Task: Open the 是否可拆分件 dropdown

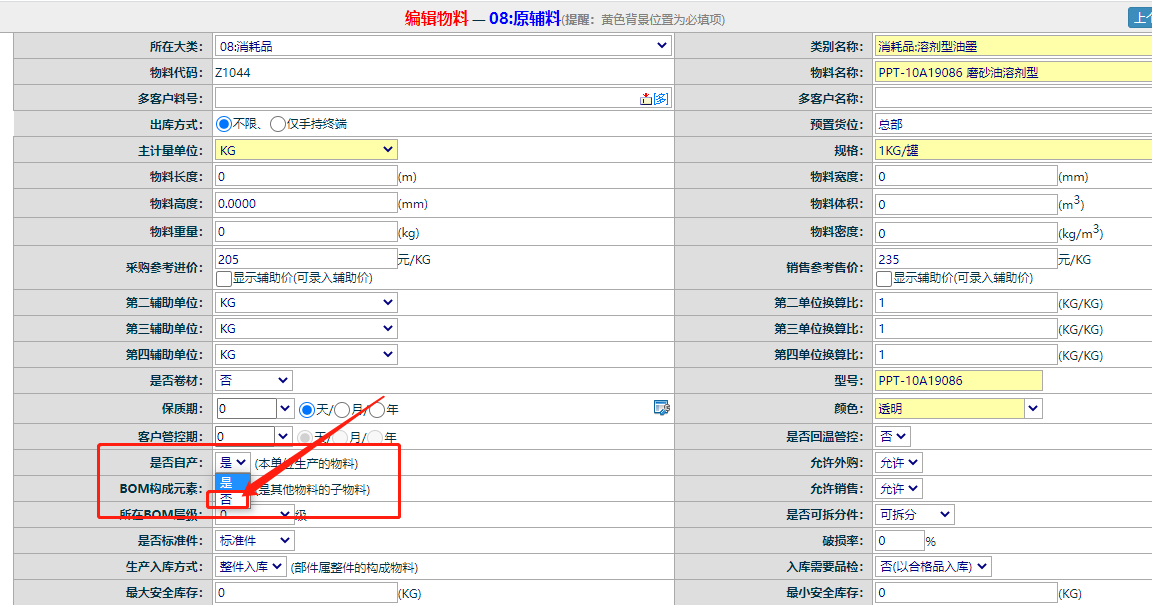Action: coord(914,514)
